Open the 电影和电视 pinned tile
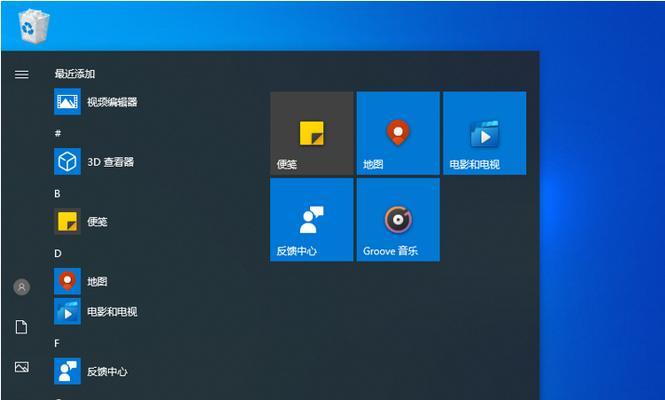 pos(485,133)
